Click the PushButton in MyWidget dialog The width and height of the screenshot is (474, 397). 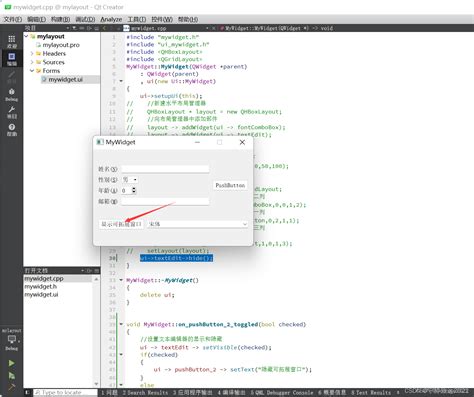pos(230,185)
